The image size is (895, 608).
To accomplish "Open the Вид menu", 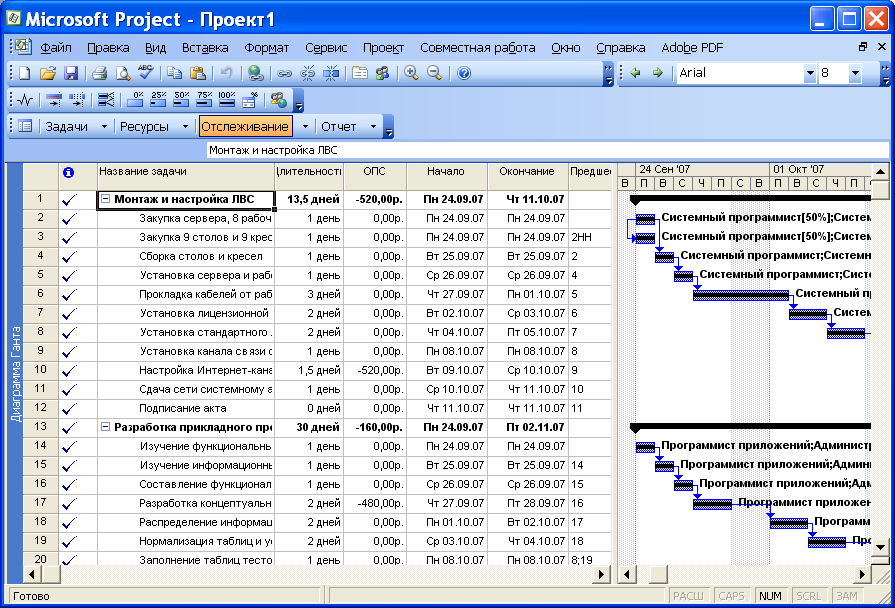I will 155,48.
